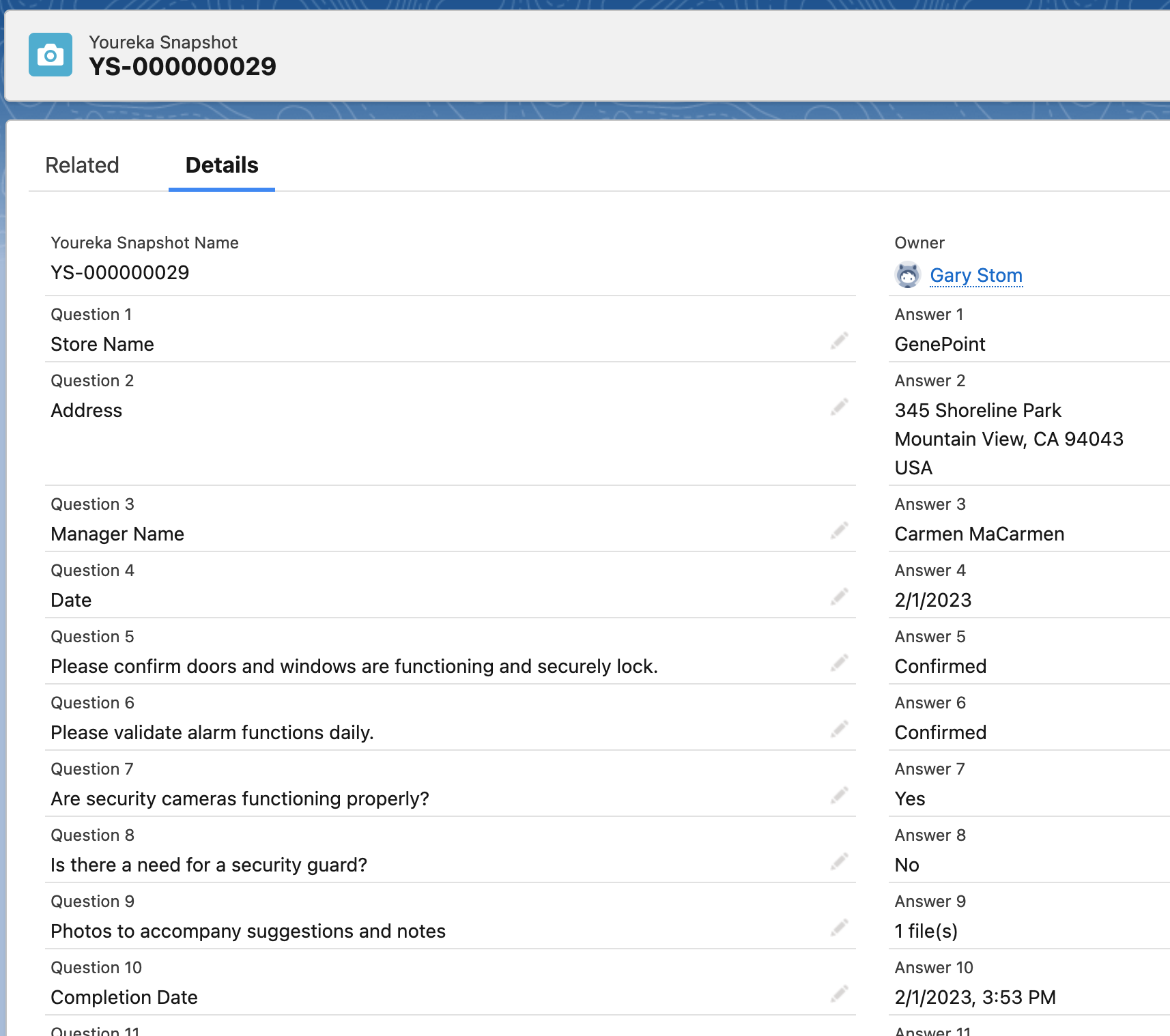Click 'Manager Name' question text

click(117, 534)
